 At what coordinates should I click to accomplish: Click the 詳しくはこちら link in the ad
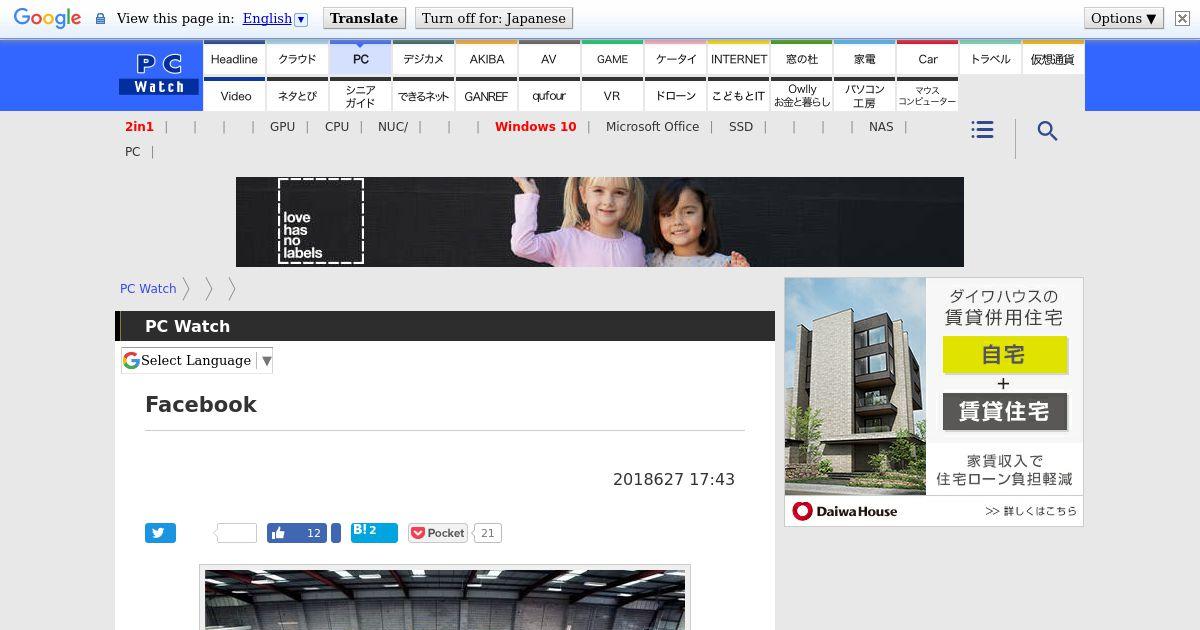tap(1031, 511)
